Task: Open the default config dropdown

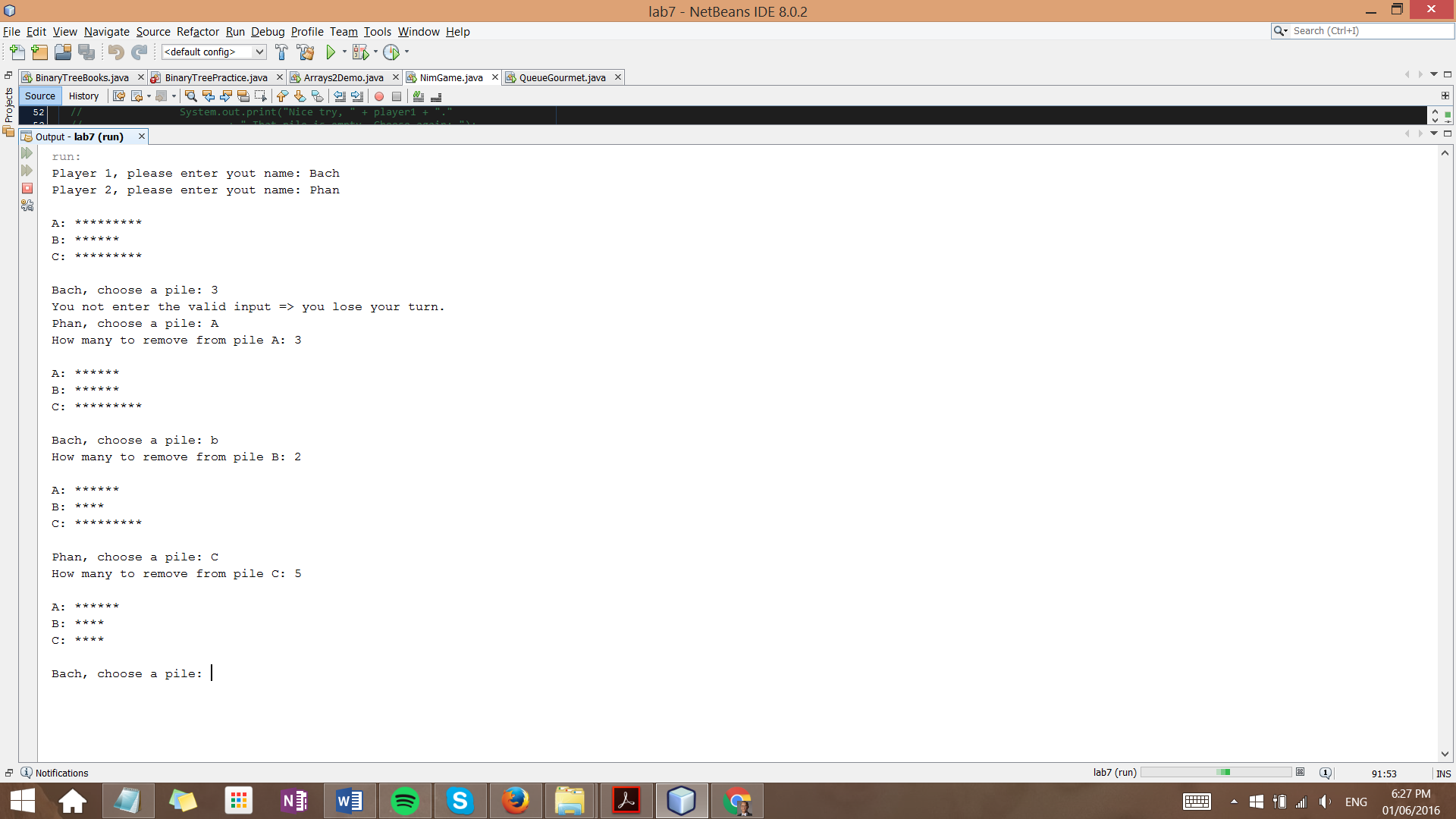Action: pos(259,52)
